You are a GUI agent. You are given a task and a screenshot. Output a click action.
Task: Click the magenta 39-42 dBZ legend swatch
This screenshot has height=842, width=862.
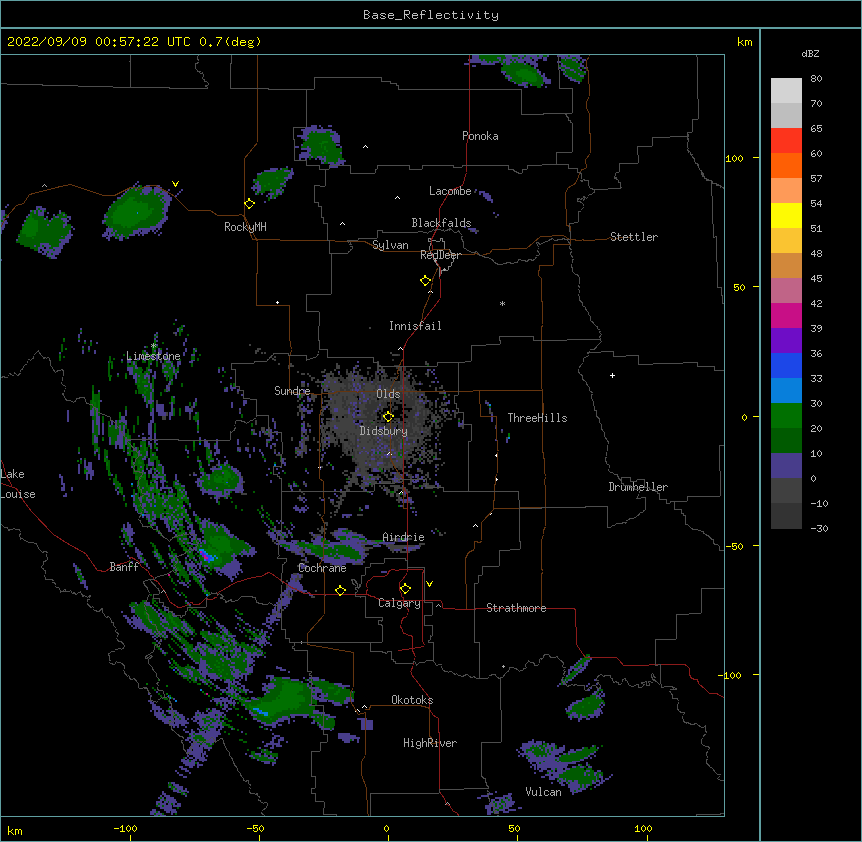786,315
